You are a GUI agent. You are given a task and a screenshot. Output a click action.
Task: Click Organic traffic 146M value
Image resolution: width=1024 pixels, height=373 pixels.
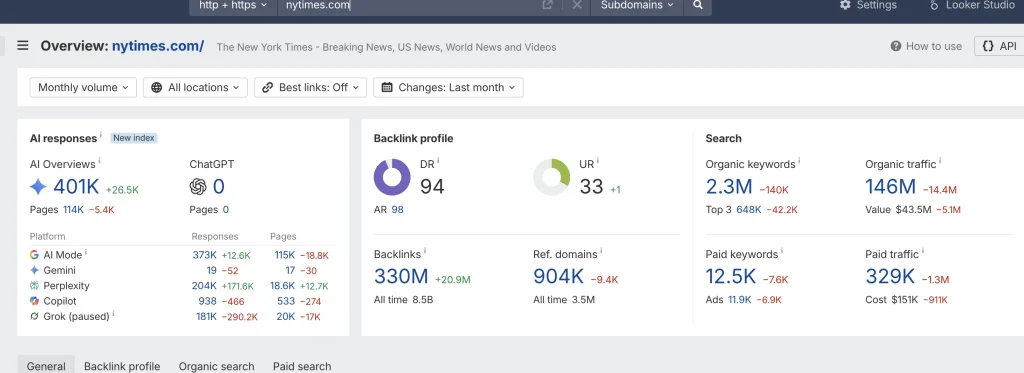click(x=891, y=187)
